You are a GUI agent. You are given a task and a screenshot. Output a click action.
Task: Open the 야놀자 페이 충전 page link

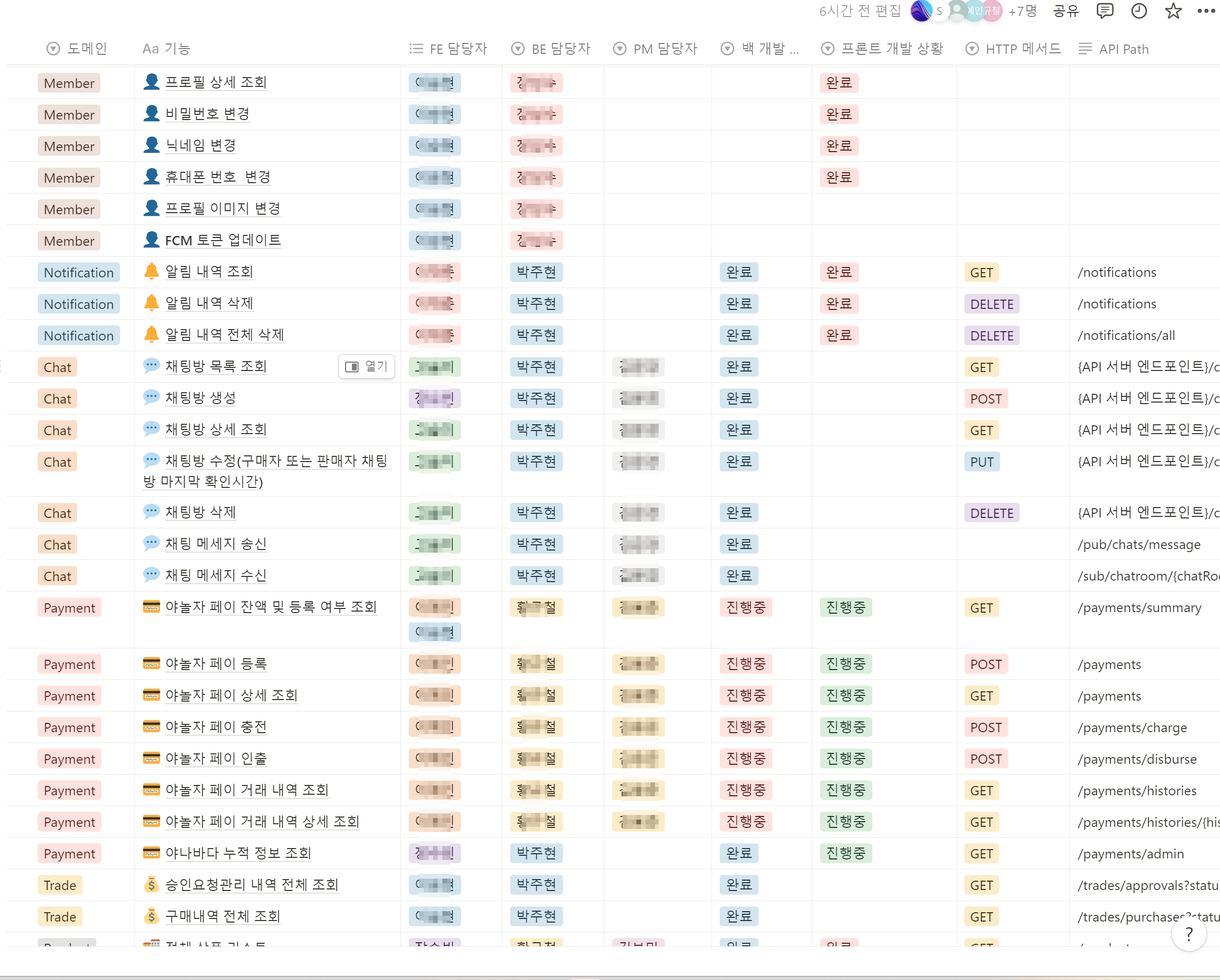(x=216, y=727)
